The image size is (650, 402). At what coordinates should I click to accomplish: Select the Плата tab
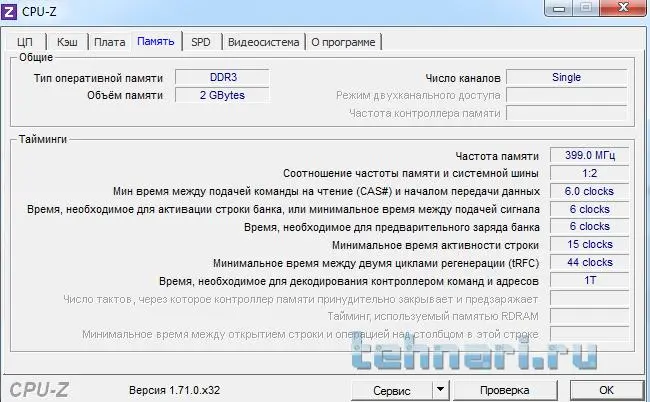click(x=109, y=42)
